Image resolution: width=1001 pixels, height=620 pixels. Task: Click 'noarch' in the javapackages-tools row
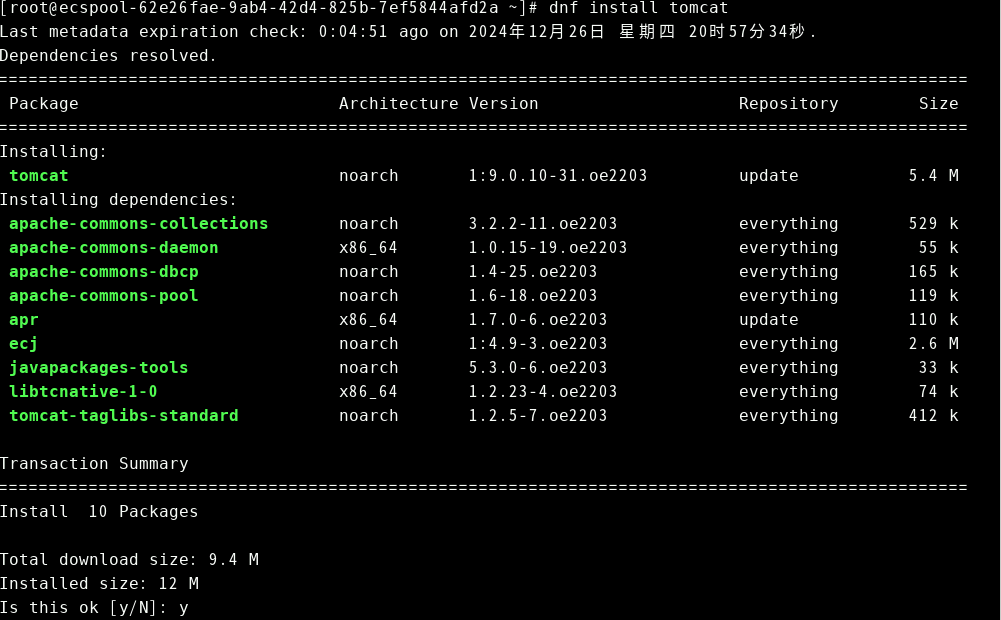pos(368,368)
